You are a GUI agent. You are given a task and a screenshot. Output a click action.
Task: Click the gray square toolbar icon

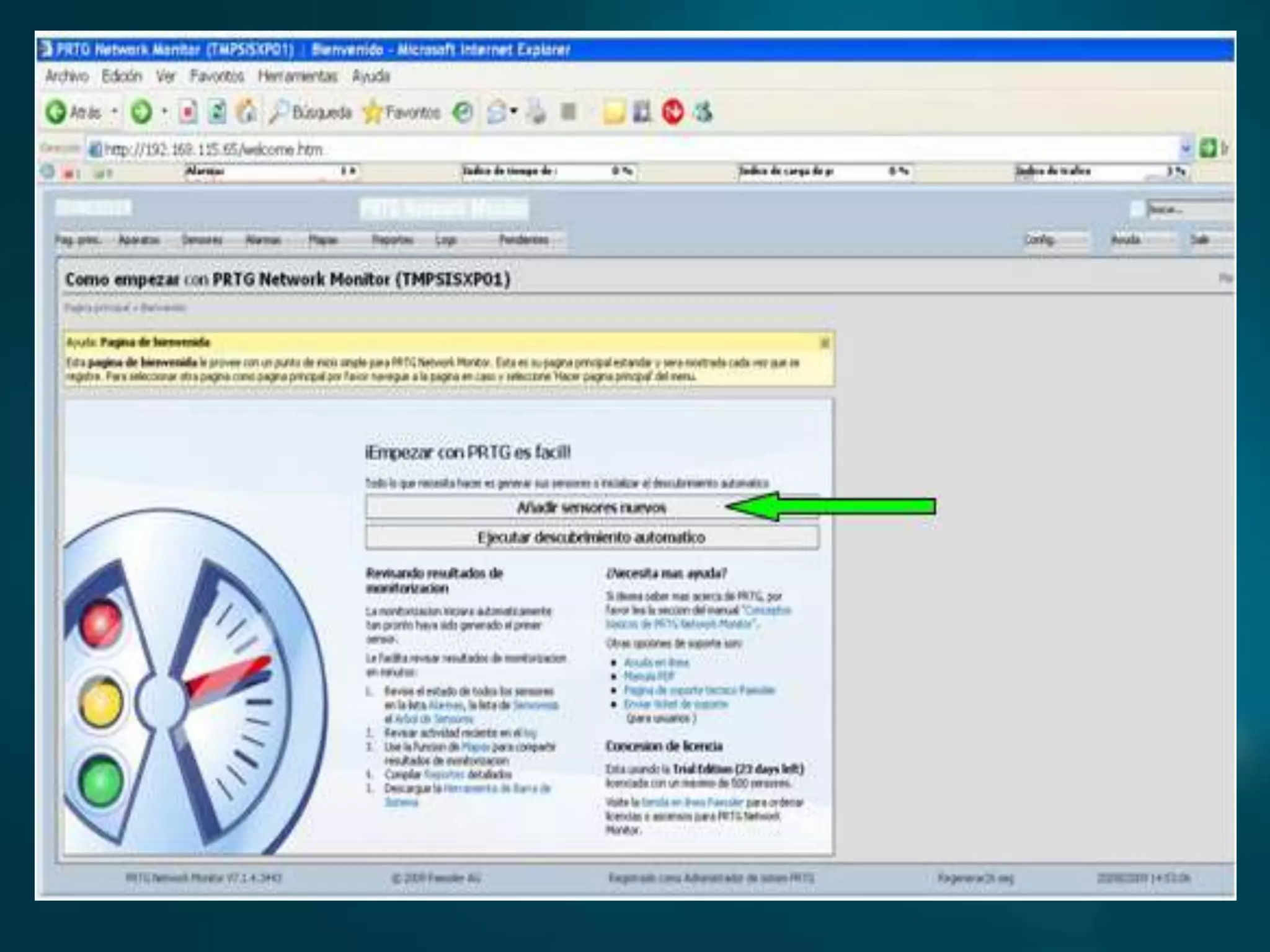569,112
